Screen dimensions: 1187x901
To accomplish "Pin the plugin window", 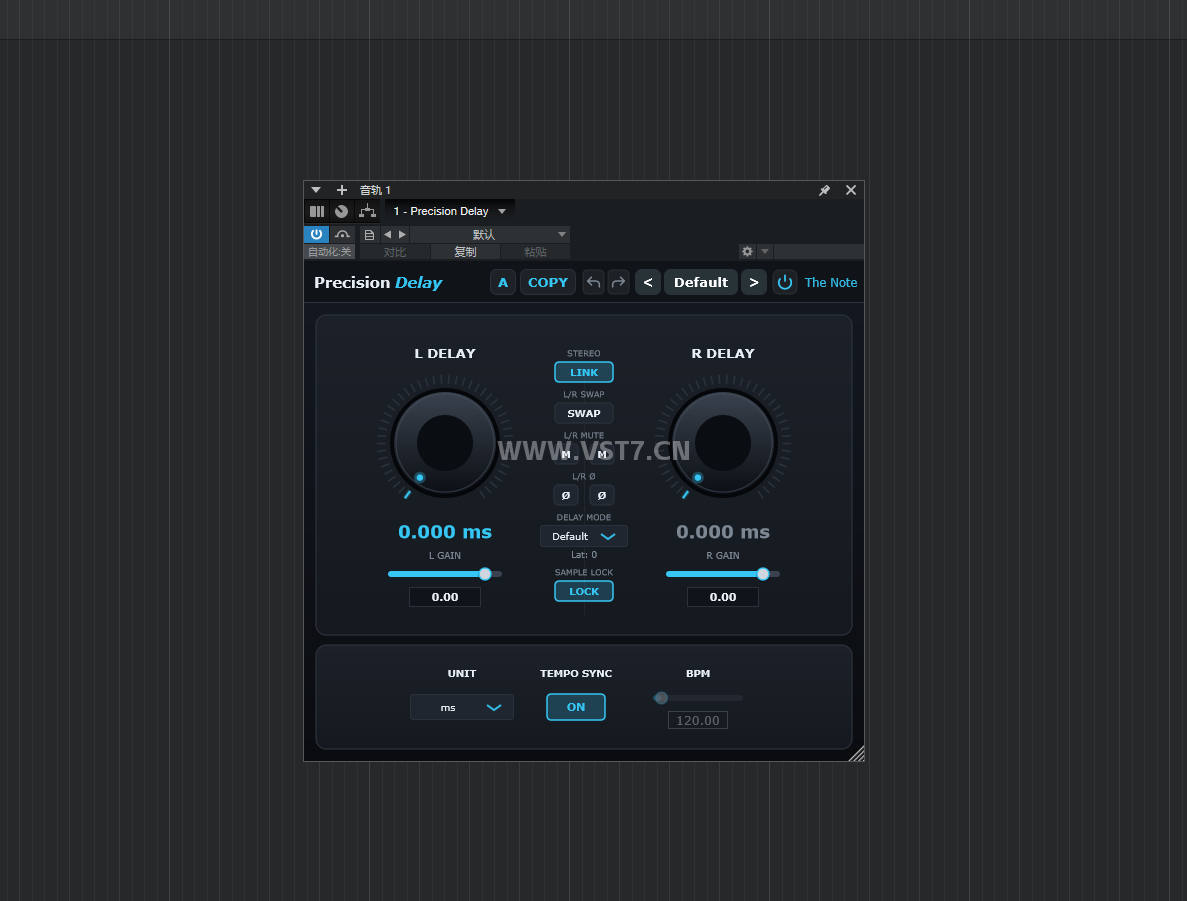I will (x=824, y=190).
